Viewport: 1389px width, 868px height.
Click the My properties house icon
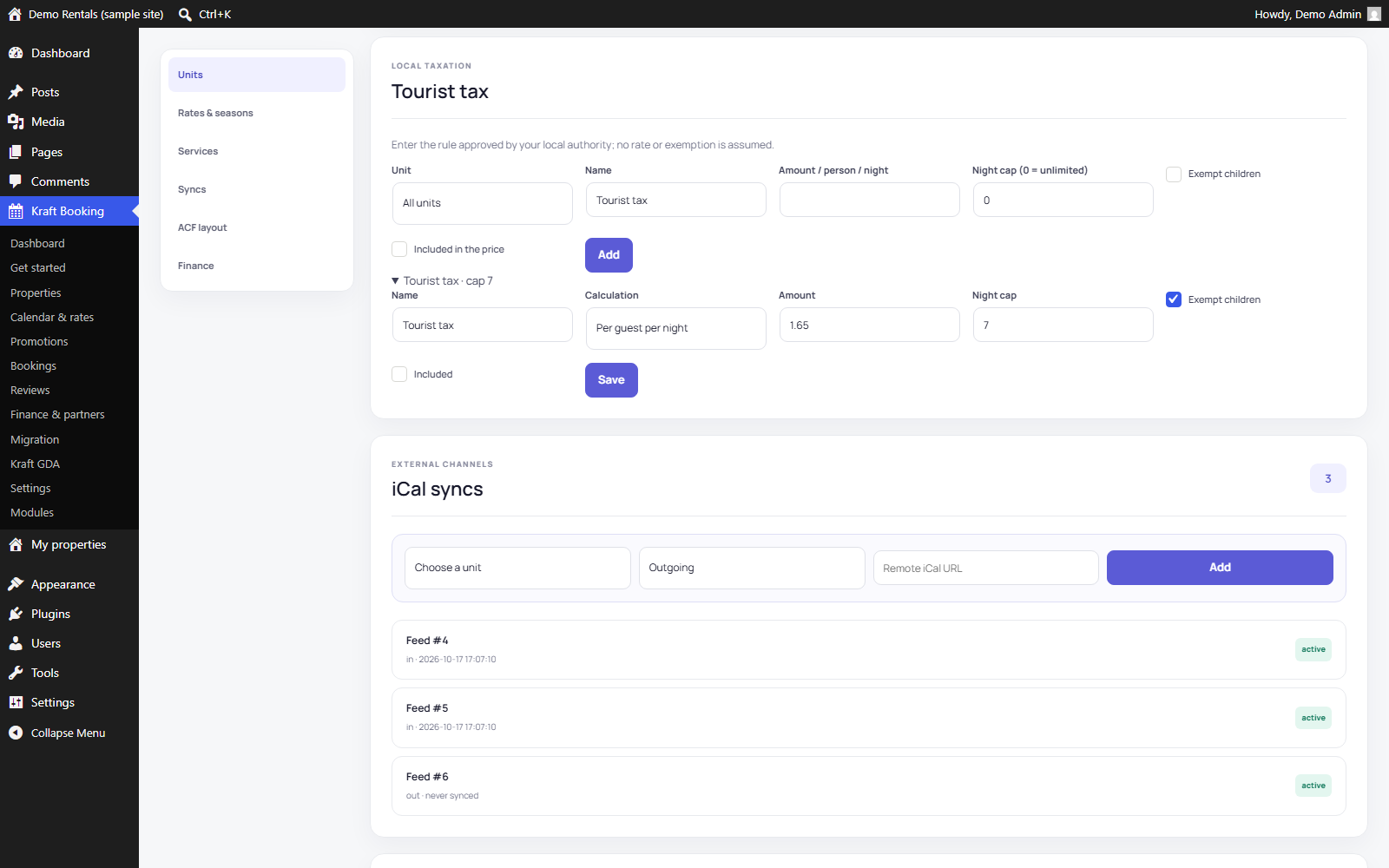[x=16, y=544]
